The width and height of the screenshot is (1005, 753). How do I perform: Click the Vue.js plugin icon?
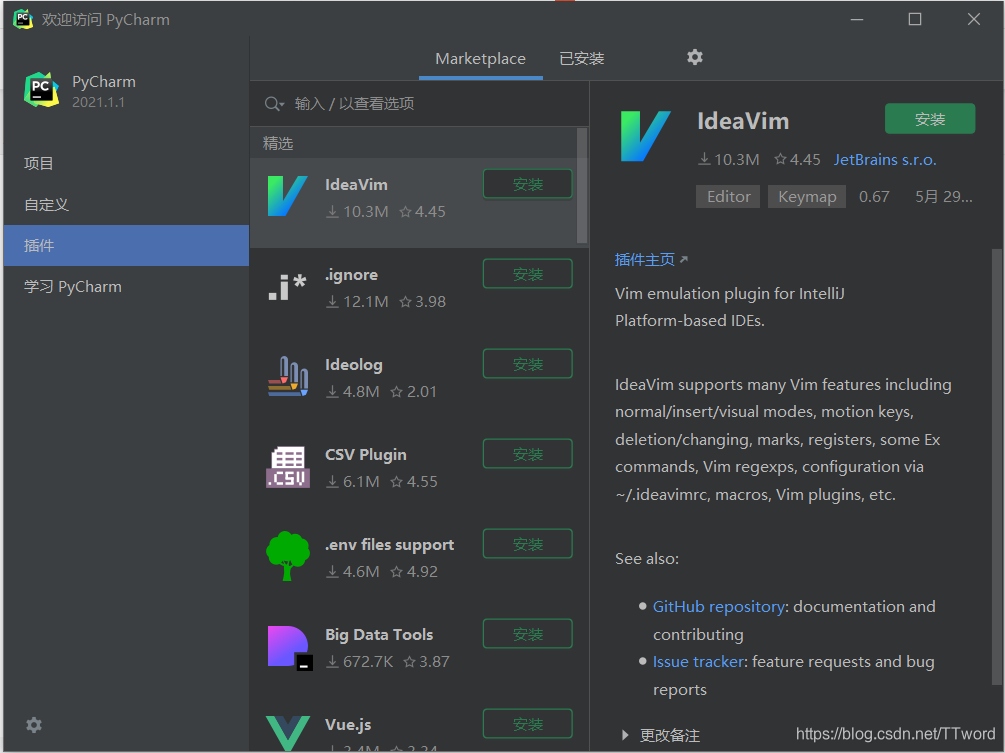(288, 732)
